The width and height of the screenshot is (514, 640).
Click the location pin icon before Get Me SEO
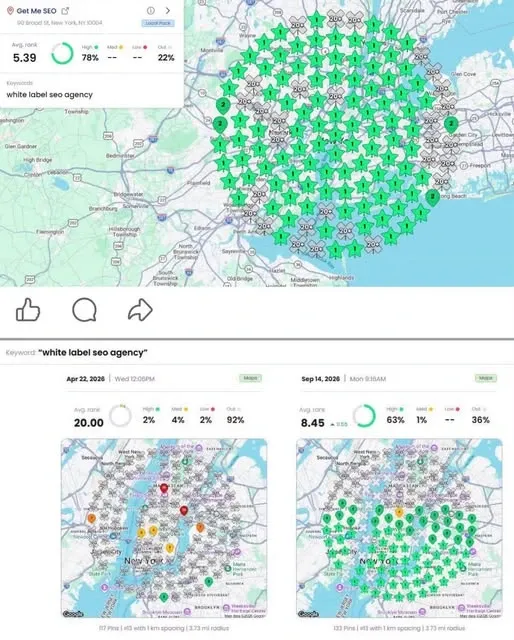click(10, 11)
